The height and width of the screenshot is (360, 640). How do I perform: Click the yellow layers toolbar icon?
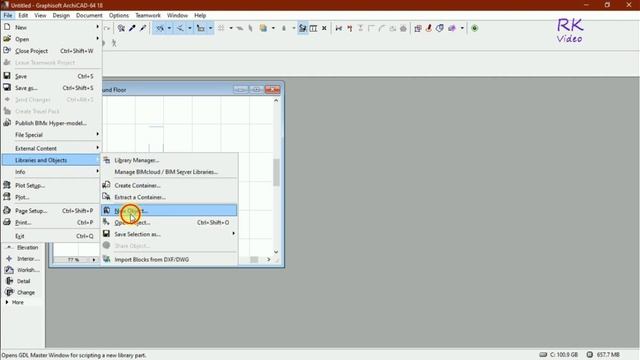(263, 28)
